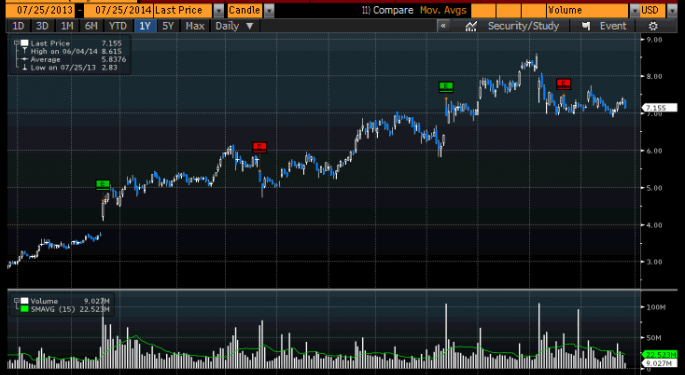Screen dimensions: 685x375
Task: Select the 1Y range tab
Action: pos(145,26)
